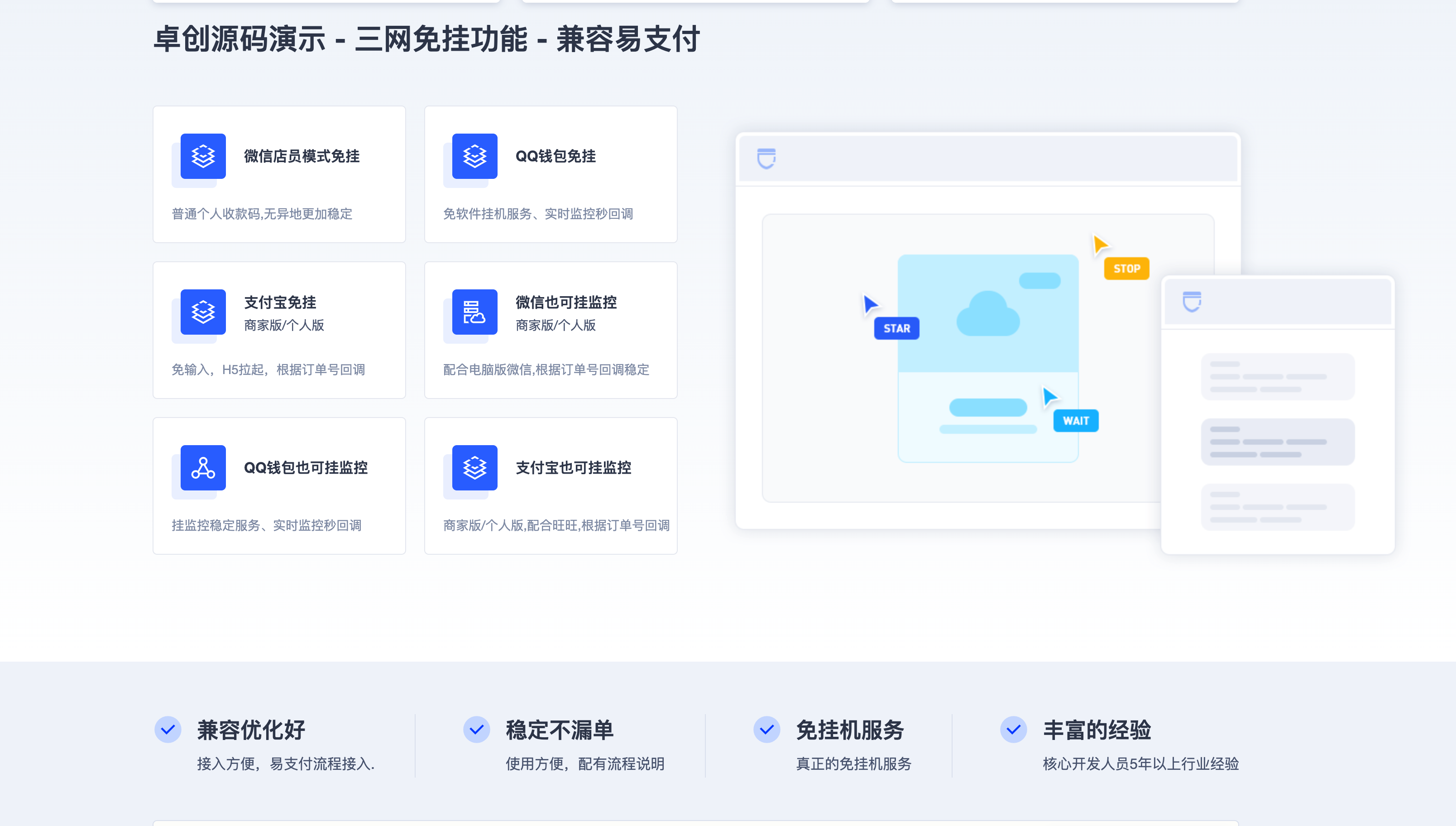This screenshot has height=826, width=1456.
Task: Open the 支付宝免挂 card title
Action: [x=280, y=303]
